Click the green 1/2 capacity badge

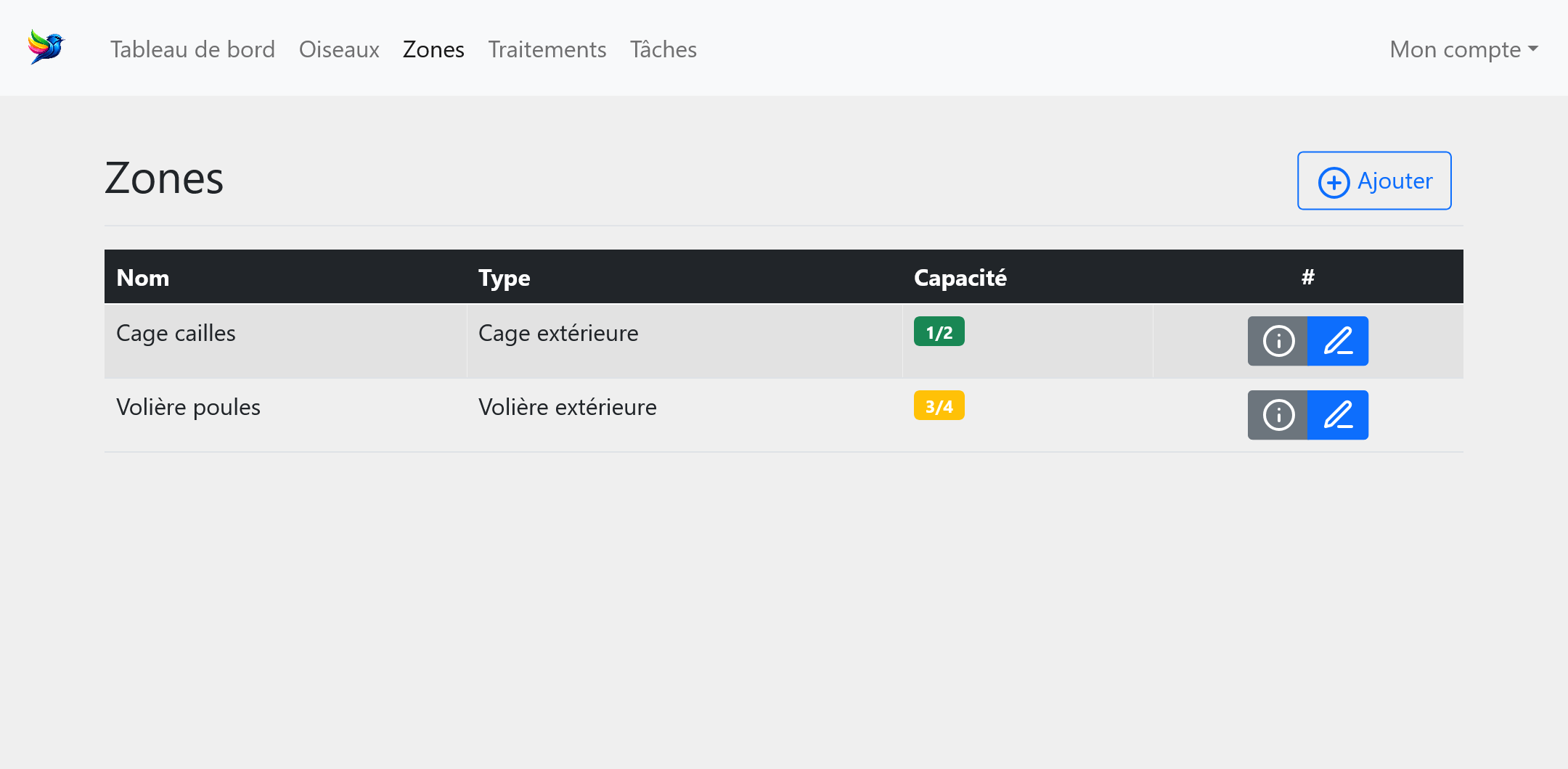[939, 332]
